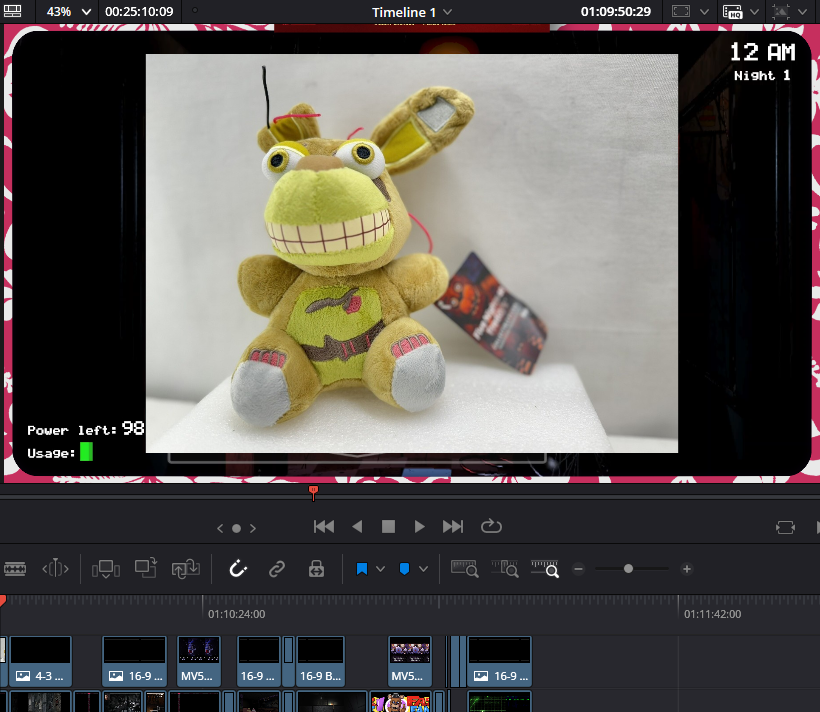The image size is (820, 712).
Task: Click the match frame icon right of transport
Action: coord(785,527)
